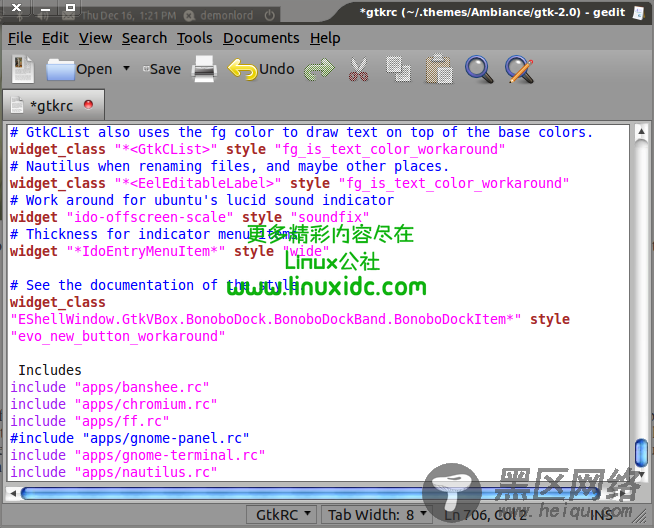654x528 pixels.
Task: Click the "evo_new_button_workaround" line
Action: [x=118, y=336]
